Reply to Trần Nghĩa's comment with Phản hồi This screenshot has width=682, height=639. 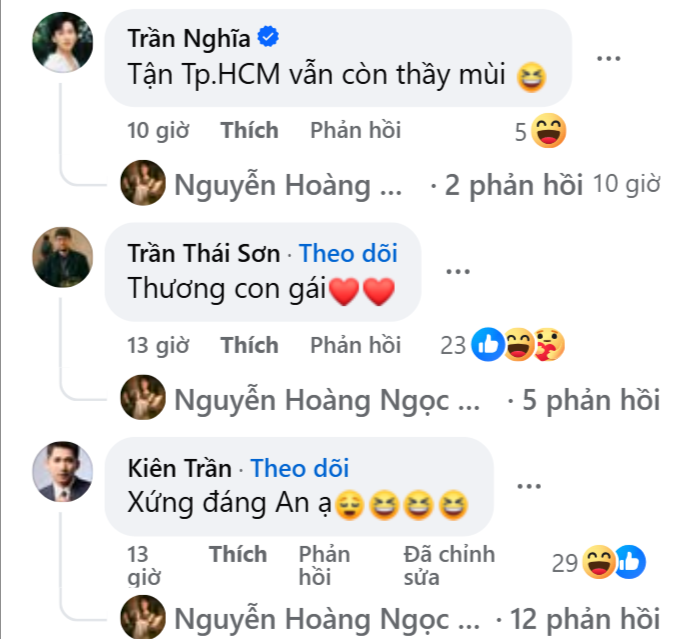[355, 130]
